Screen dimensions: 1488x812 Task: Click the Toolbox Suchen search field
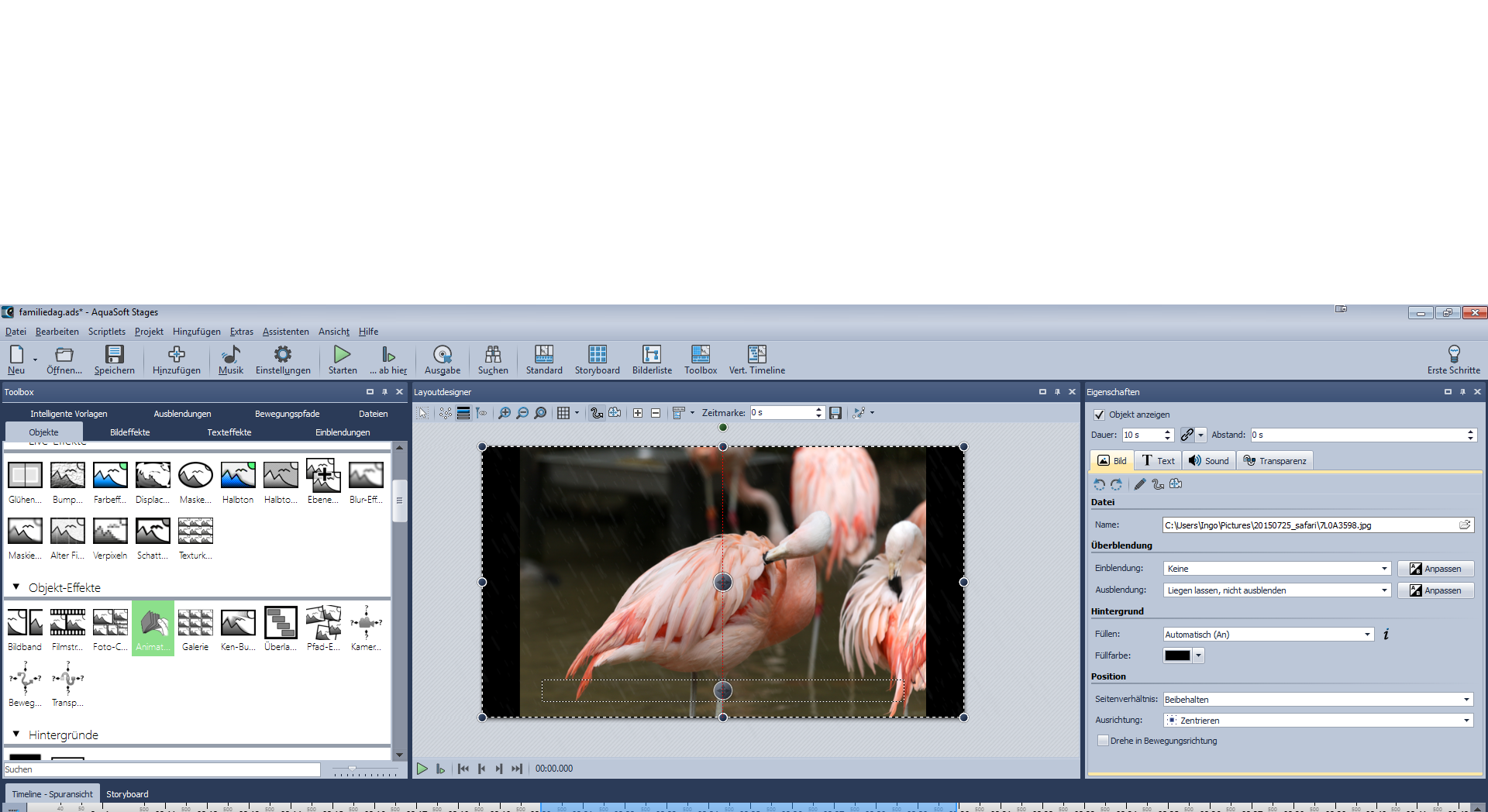point(162,769)
